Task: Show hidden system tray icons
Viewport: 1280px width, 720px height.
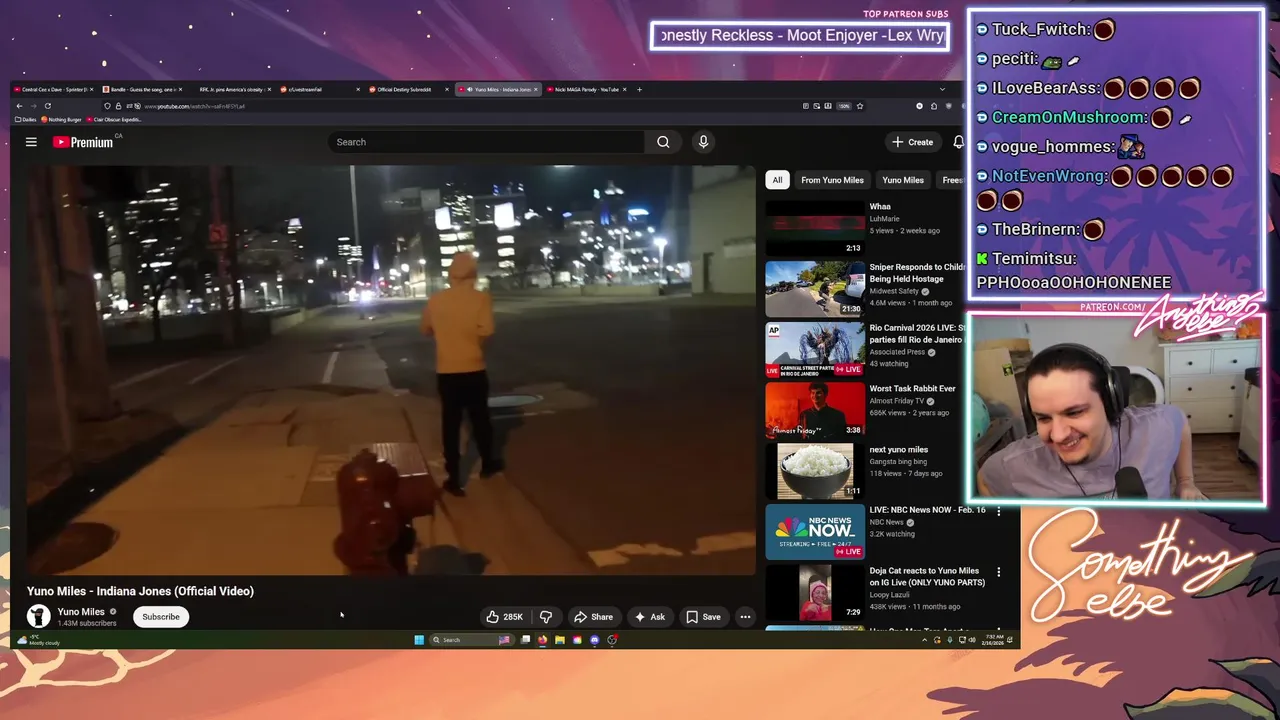Action: (924, 640)
